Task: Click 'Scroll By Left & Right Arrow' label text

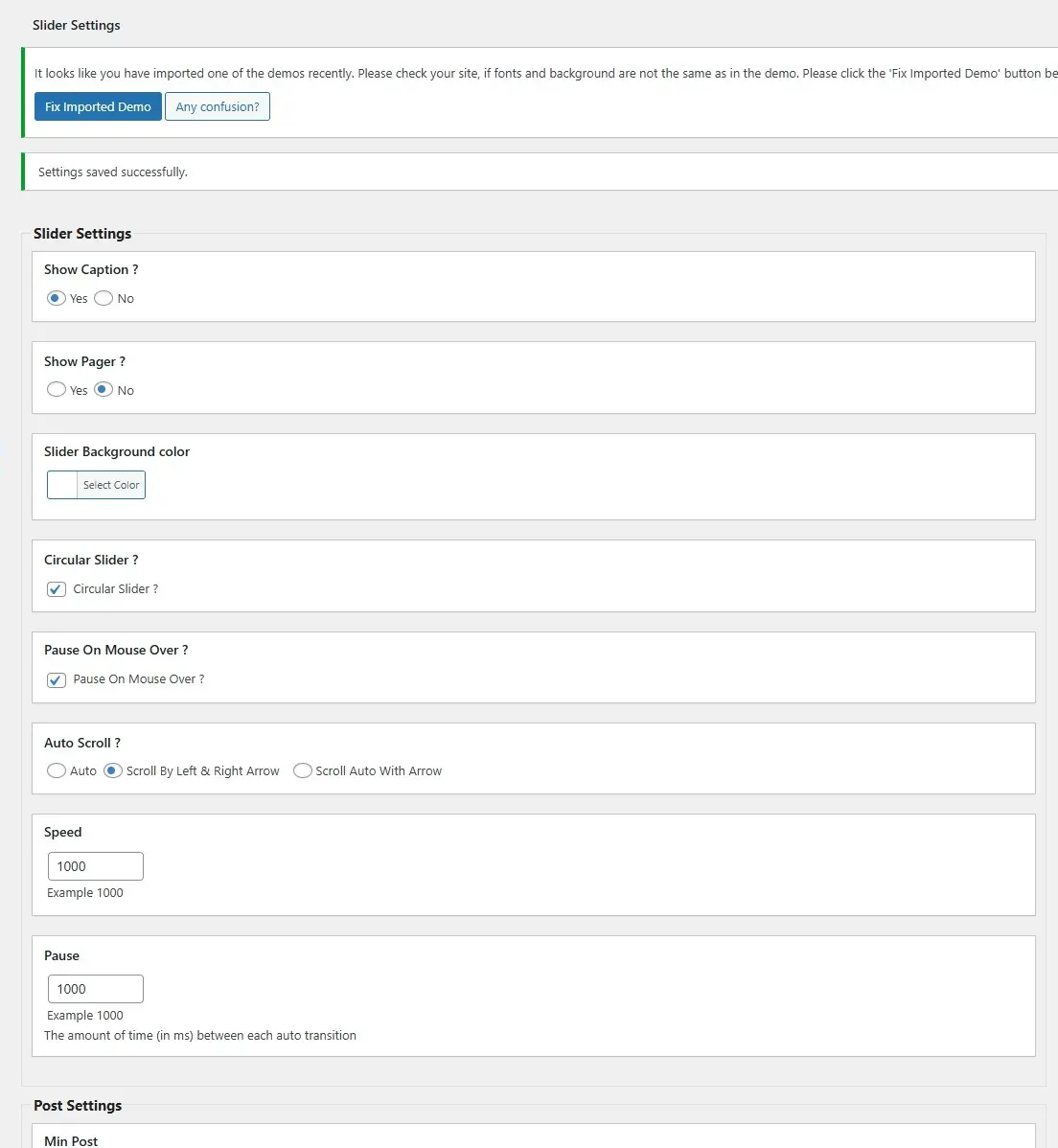Action: 203,771
